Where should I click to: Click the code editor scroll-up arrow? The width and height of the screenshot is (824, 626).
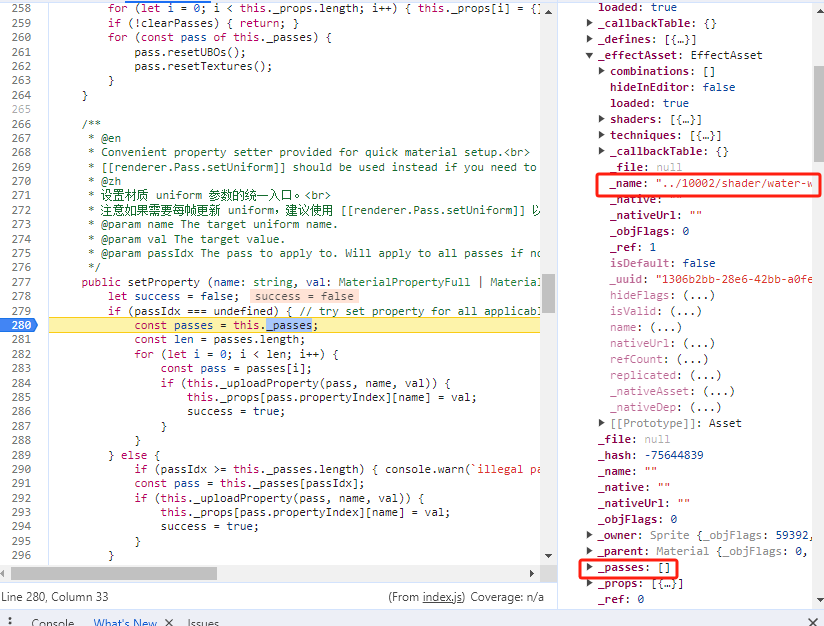[549, 12]
